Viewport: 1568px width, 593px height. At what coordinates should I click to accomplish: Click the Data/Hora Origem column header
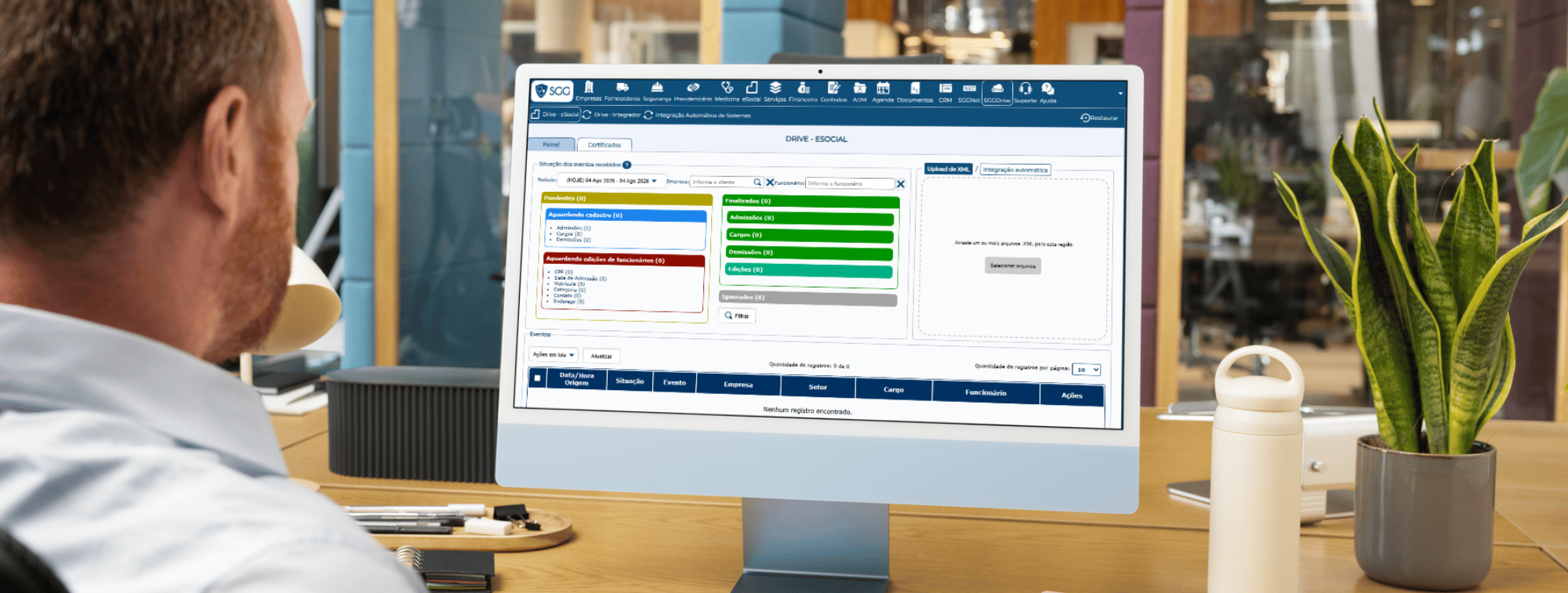tap(576, 379)
